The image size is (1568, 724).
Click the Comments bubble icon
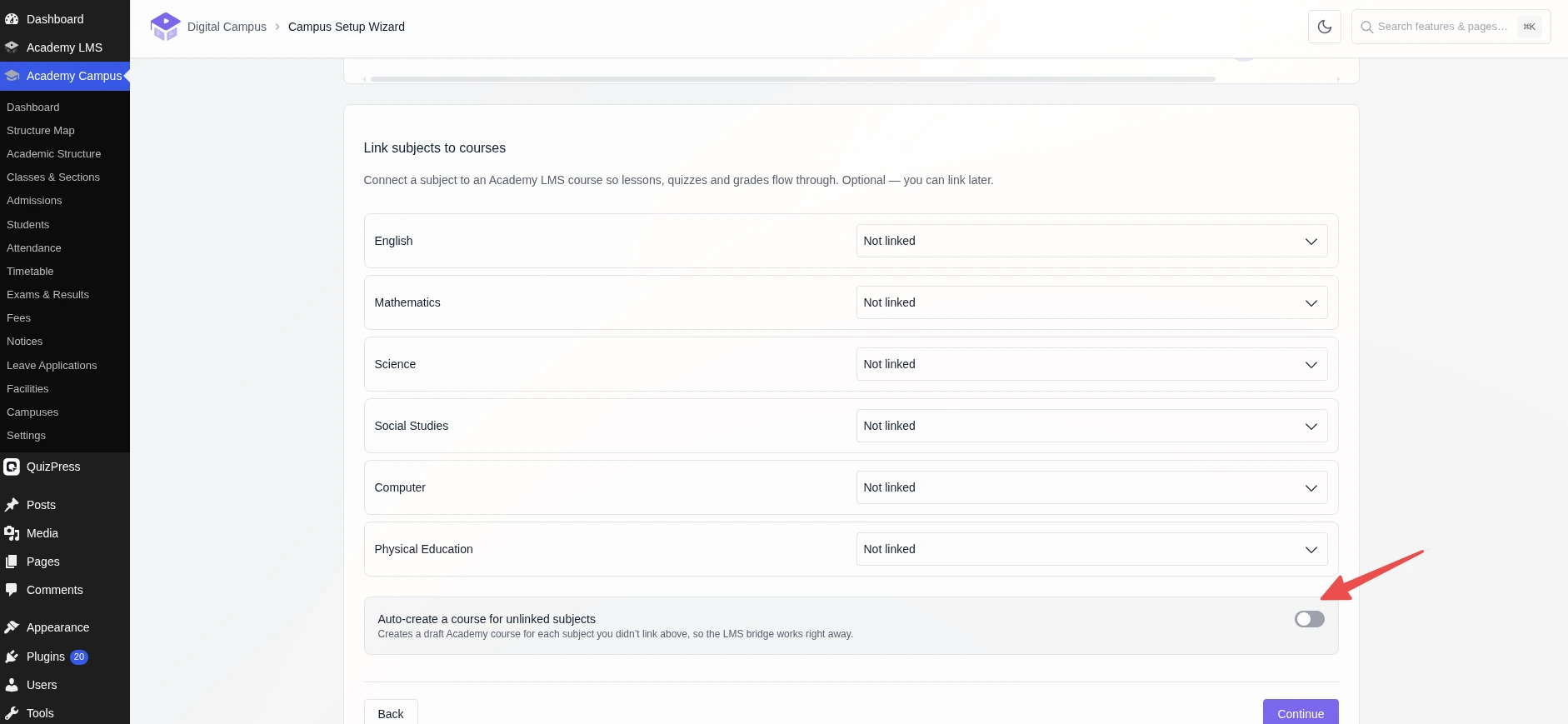tap(12, 590)
